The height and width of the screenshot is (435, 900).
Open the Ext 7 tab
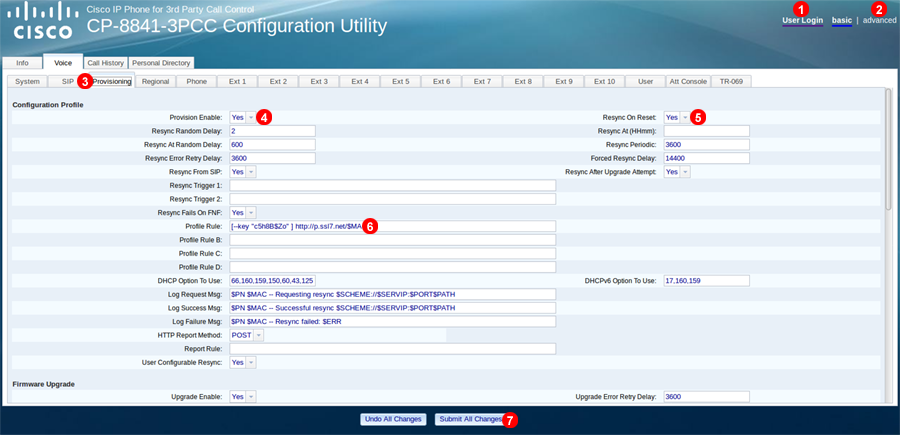pyautogui.click(x=482, y=81)
